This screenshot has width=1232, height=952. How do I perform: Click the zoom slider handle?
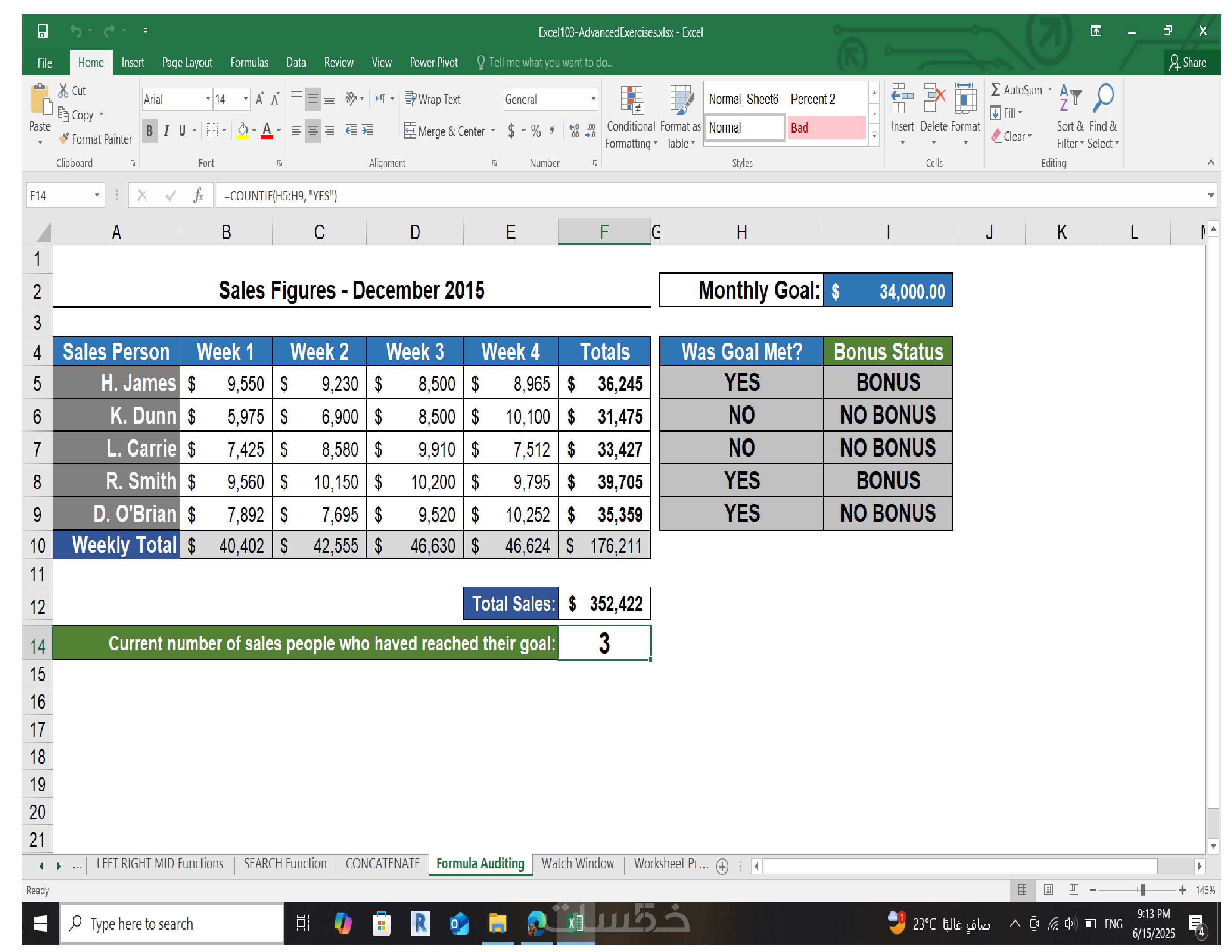1142,890
